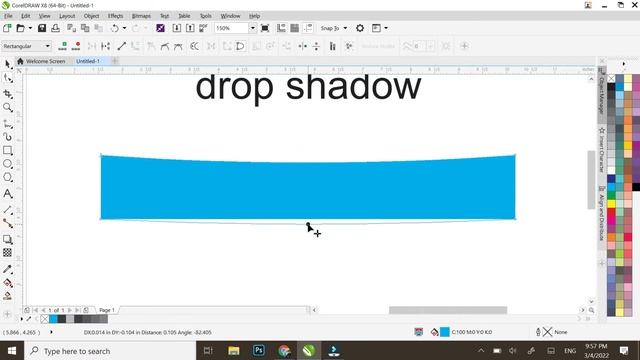Select the Crop tool in the toolbox

coord(8,94)
